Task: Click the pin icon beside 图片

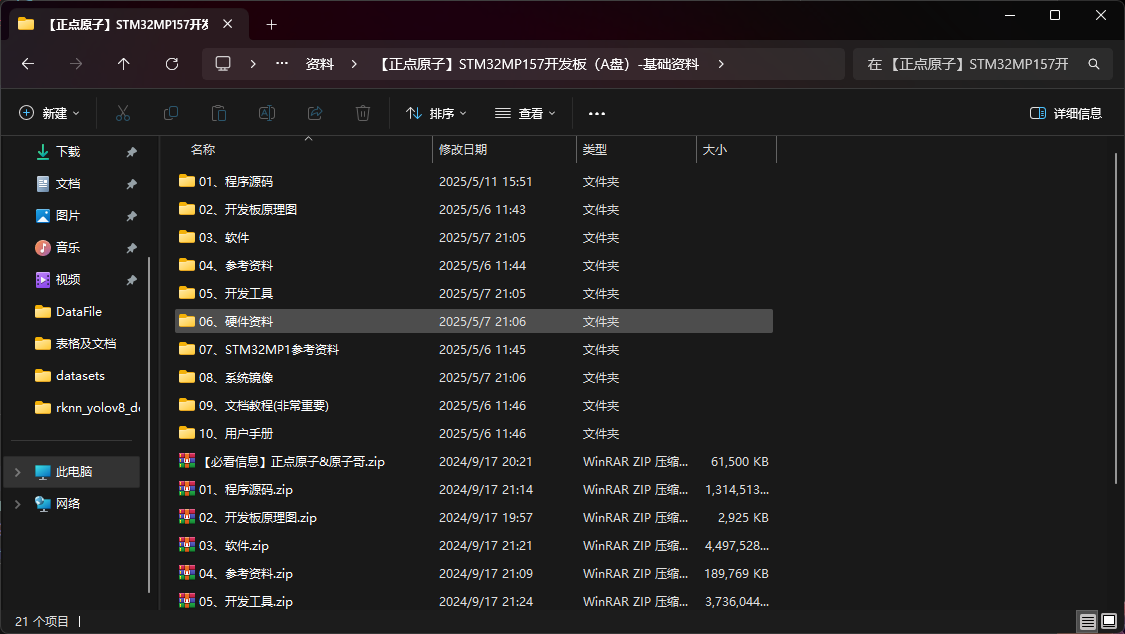Action: [x=131, y=216]
